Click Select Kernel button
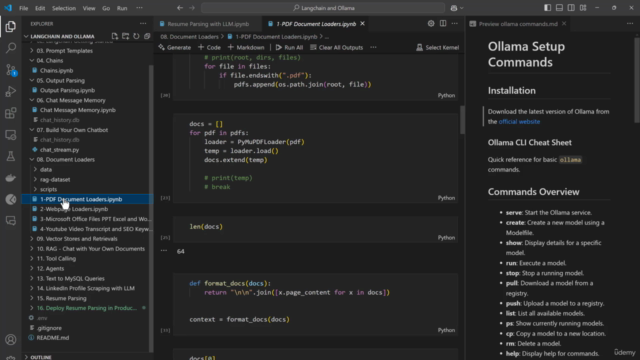 [x=438, y=47]
